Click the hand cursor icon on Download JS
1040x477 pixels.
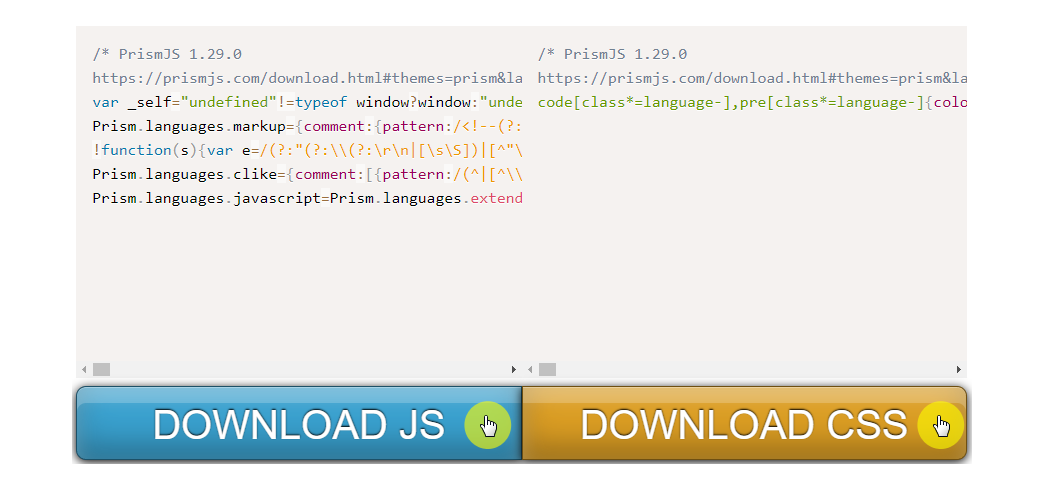pyautogui.click(x=488, y=425)
